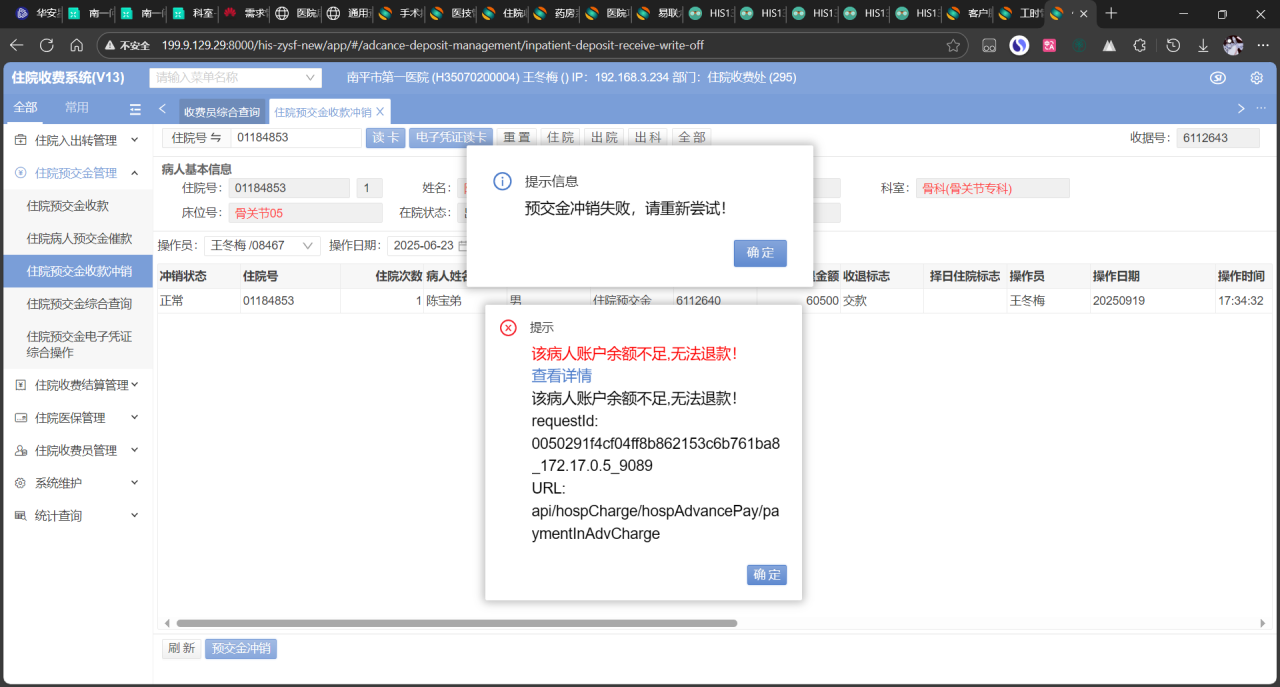Open 住院预交金综合查询 in the sidebar
This screenshot has height=687, width=1280.
click(79, 304)
